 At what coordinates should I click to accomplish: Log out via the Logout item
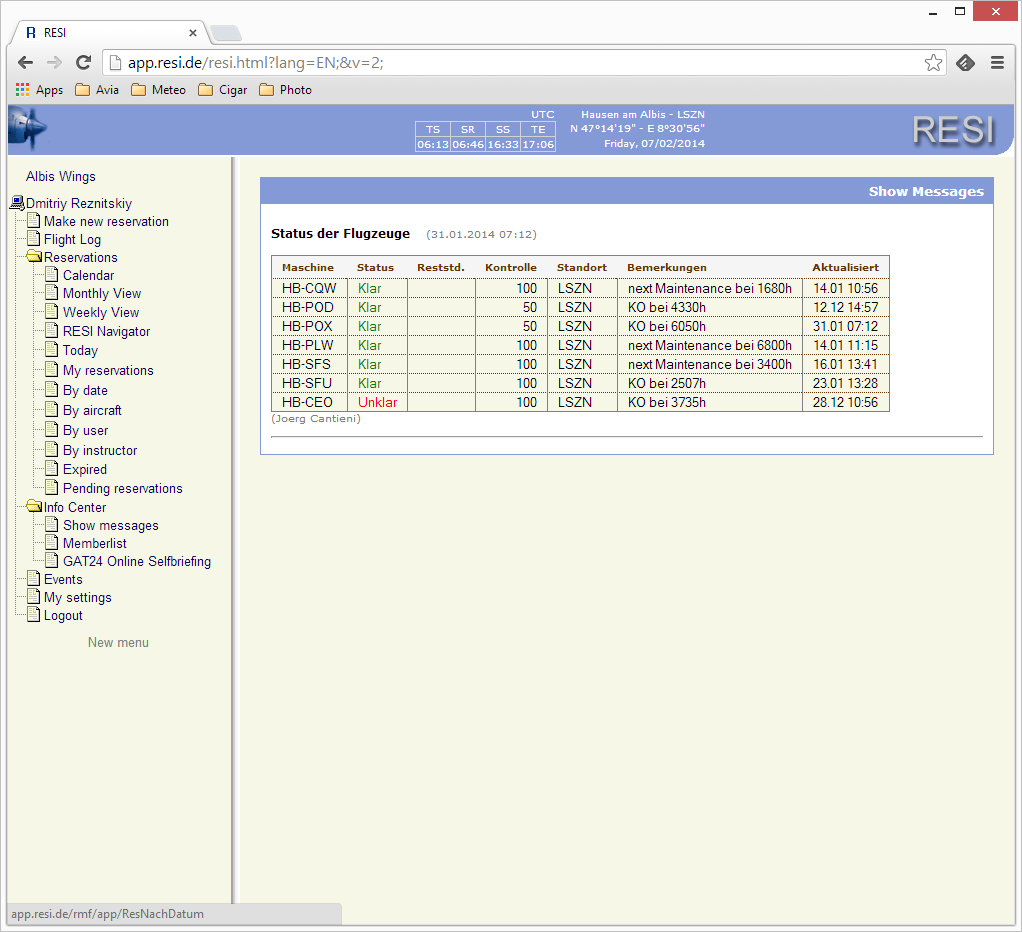pos(63,615)
